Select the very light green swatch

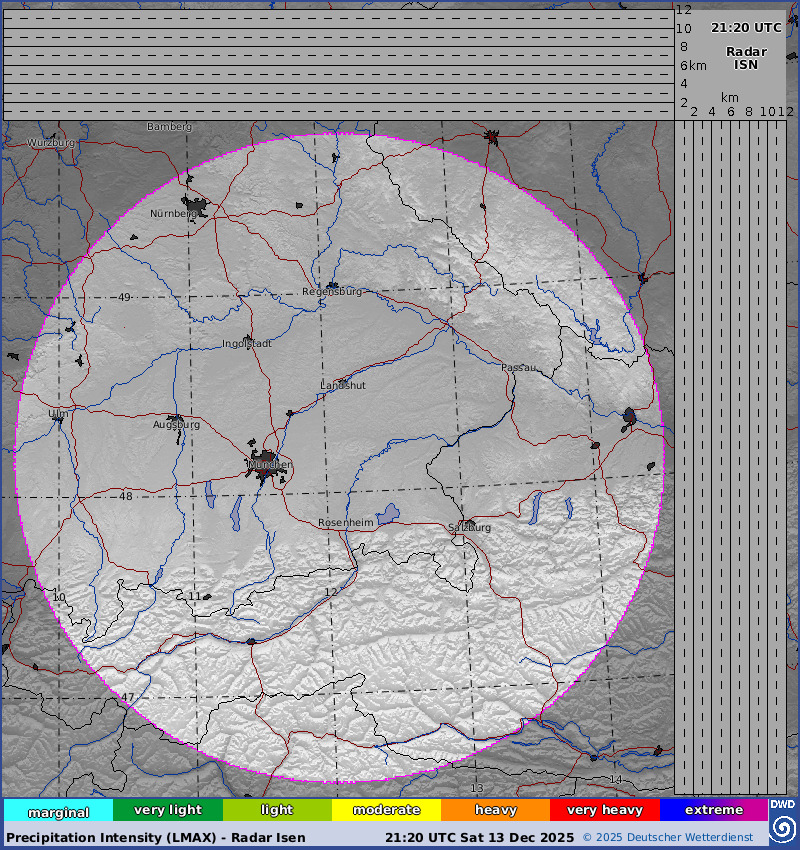coord(168,810)
